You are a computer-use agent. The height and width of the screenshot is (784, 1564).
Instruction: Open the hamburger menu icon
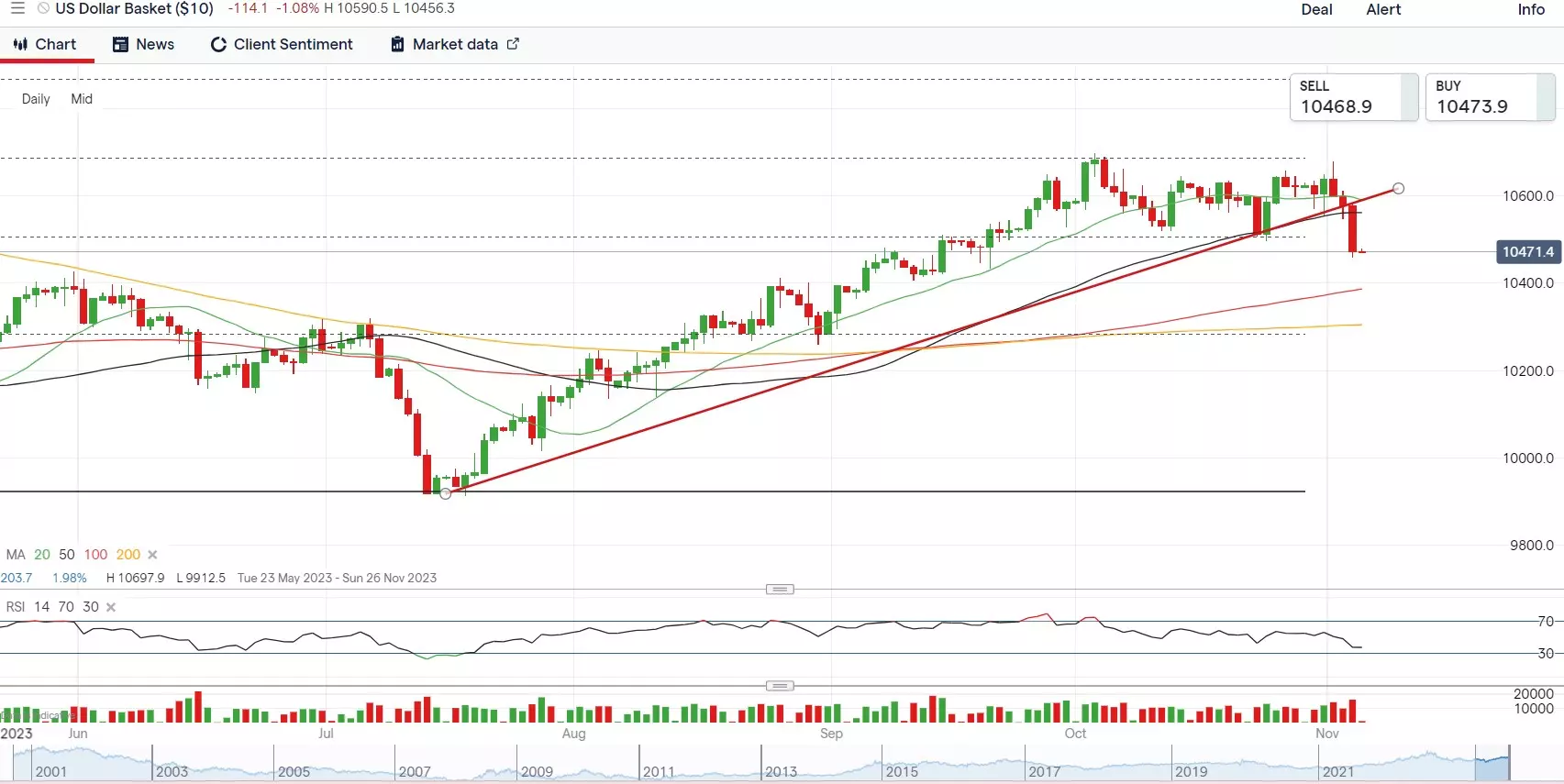pyautogui.click(x=17, y=8)
